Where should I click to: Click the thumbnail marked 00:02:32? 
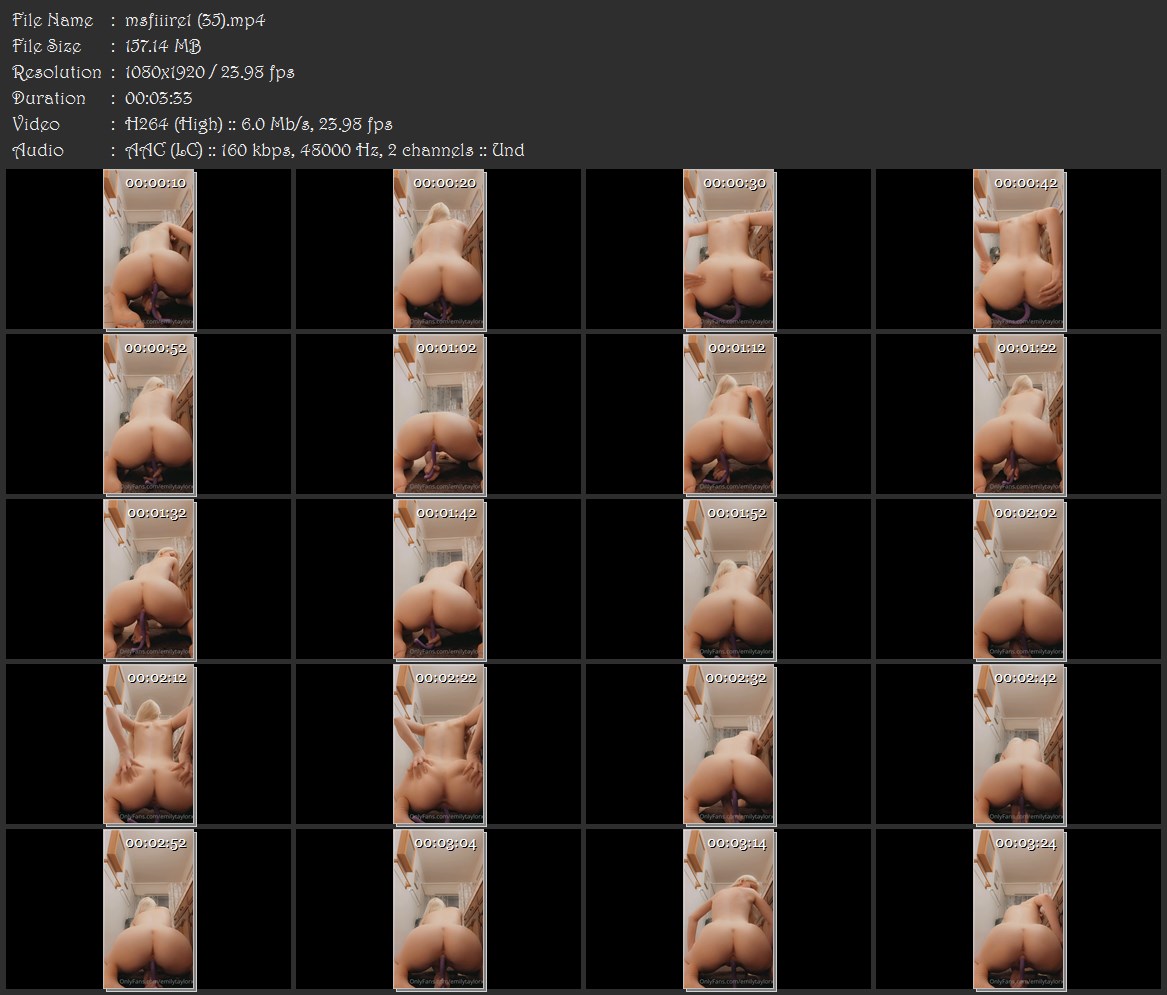[729, 745]
